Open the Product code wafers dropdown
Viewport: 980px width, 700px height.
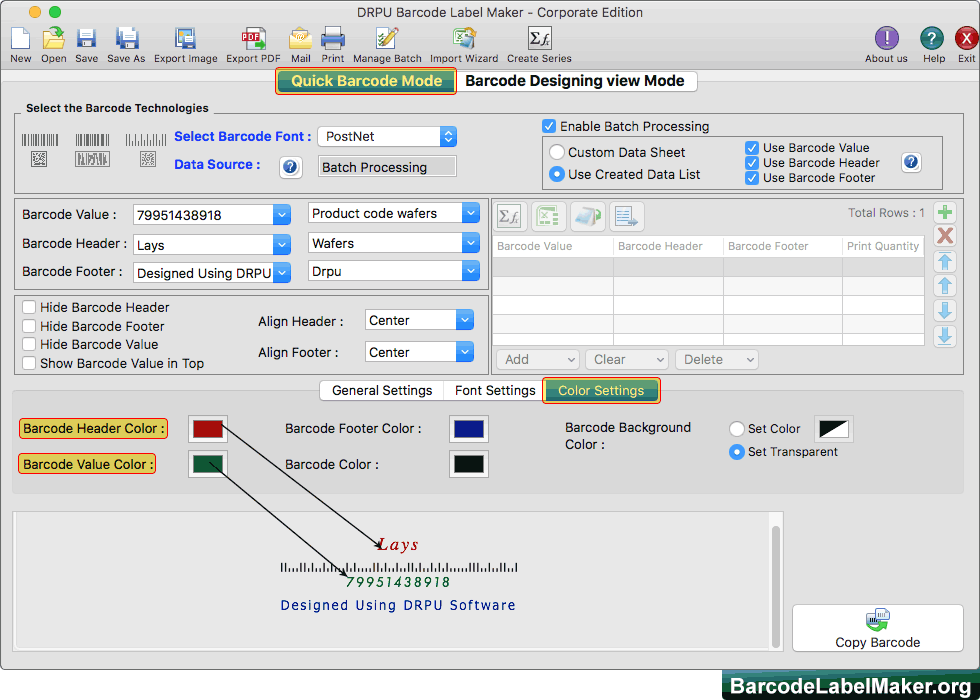pos(471,213)
